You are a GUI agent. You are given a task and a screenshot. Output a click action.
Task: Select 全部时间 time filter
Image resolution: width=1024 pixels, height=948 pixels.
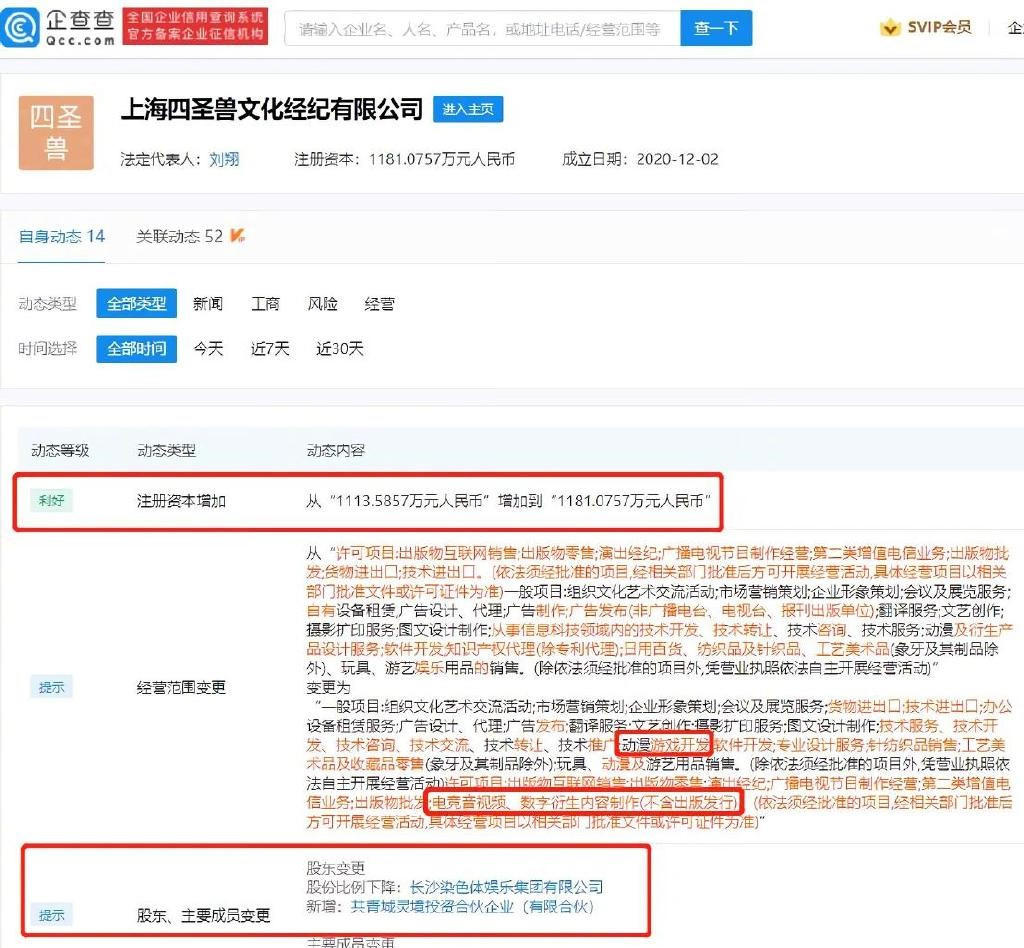click(136, 349)
